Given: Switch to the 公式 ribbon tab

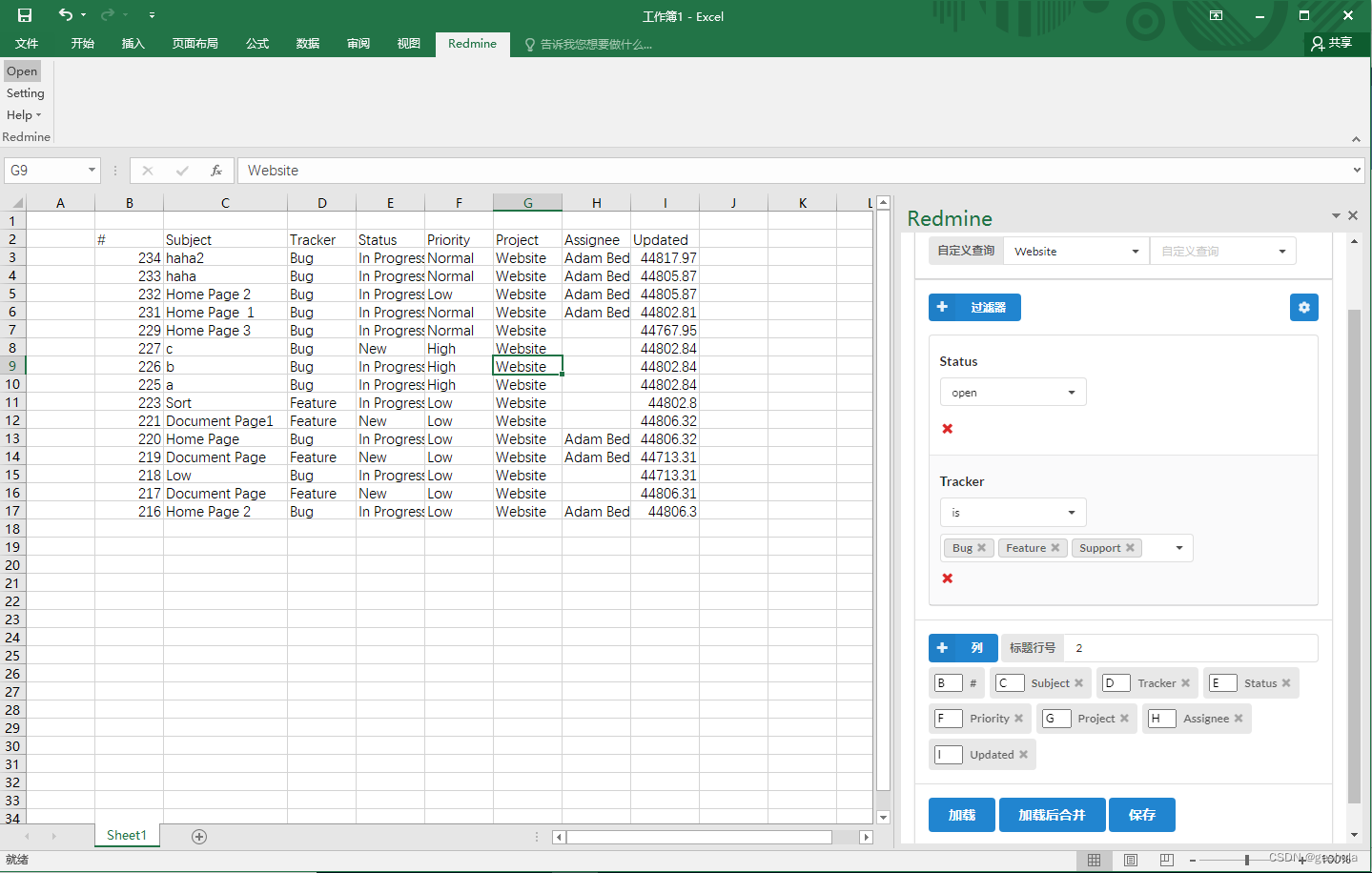Looking at the screenshot, I should tap(256, 44).
